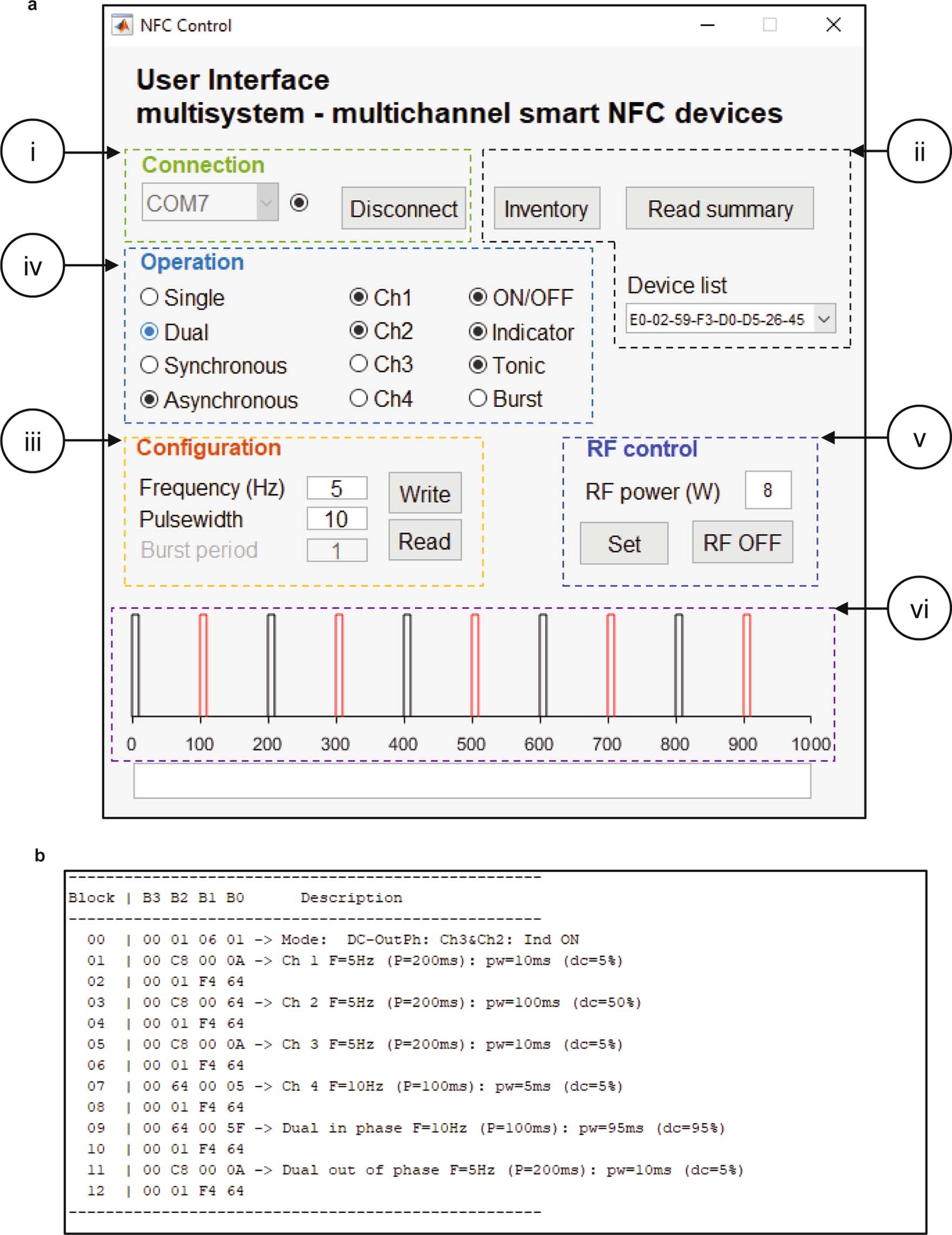The width and height of the screenshot is (952, 1235).
Task: Enable channel Ch3
Action: 359,365
